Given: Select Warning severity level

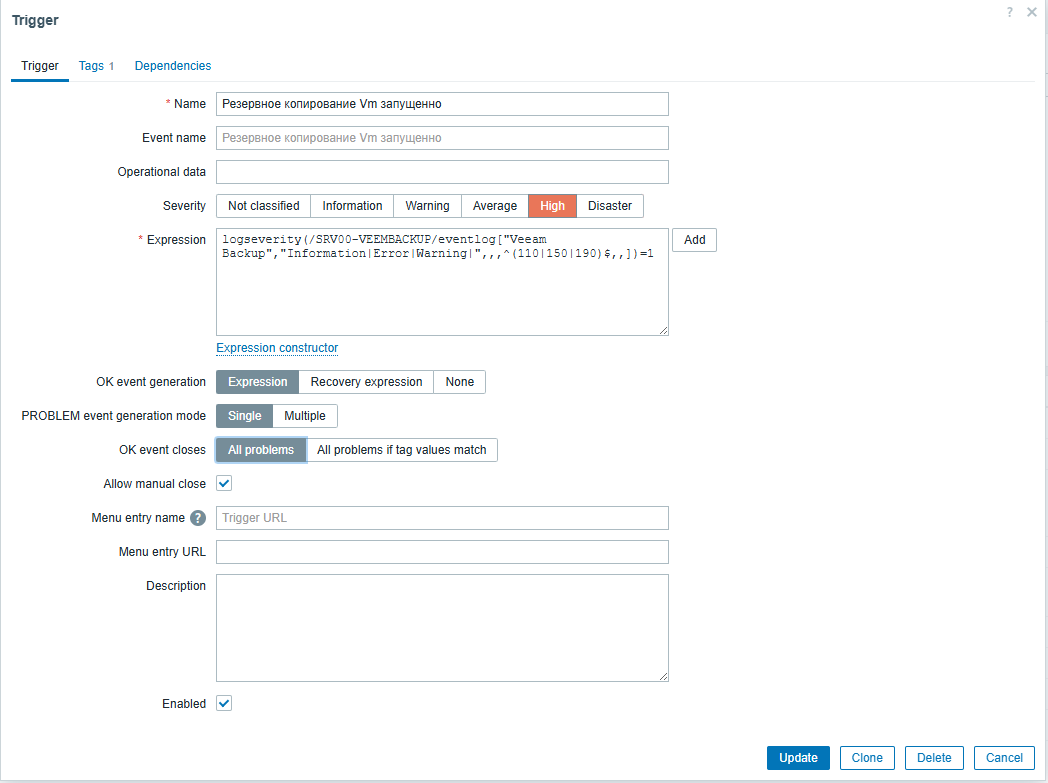Looking at the screenshot, I should pos(427,206).
